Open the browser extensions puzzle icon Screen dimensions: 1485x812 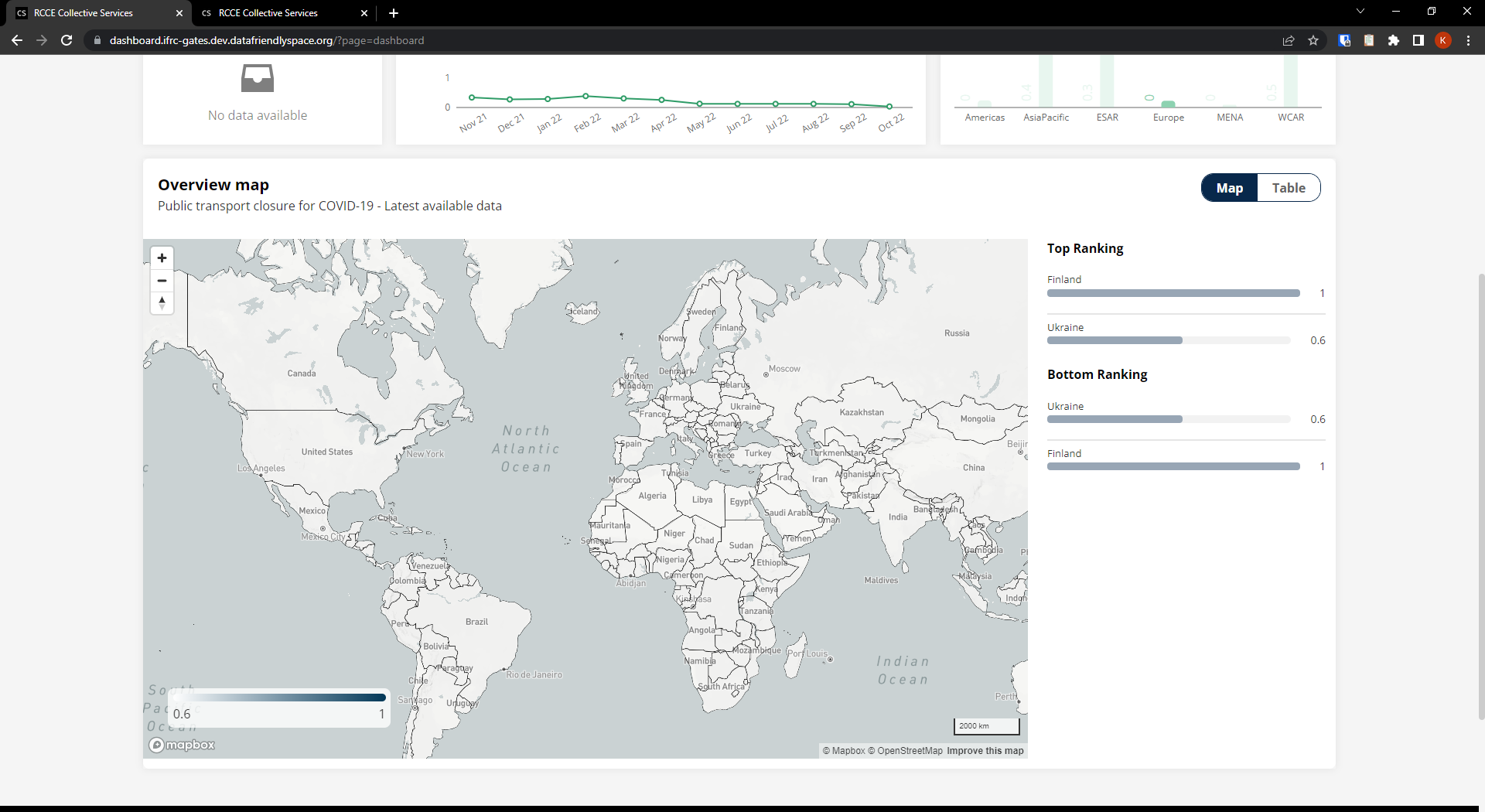tap(1394, 40)
